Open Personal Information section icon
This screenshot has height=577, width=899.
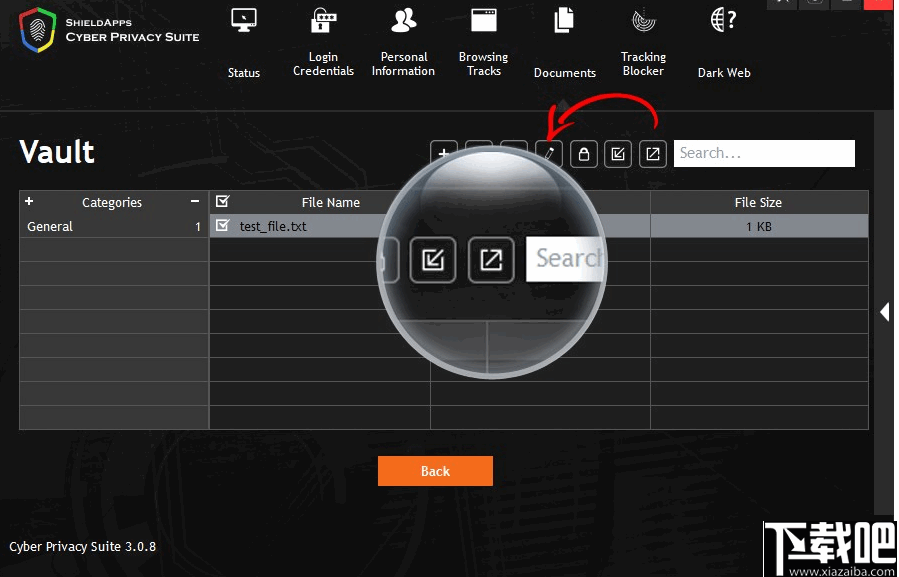(403, 20)
